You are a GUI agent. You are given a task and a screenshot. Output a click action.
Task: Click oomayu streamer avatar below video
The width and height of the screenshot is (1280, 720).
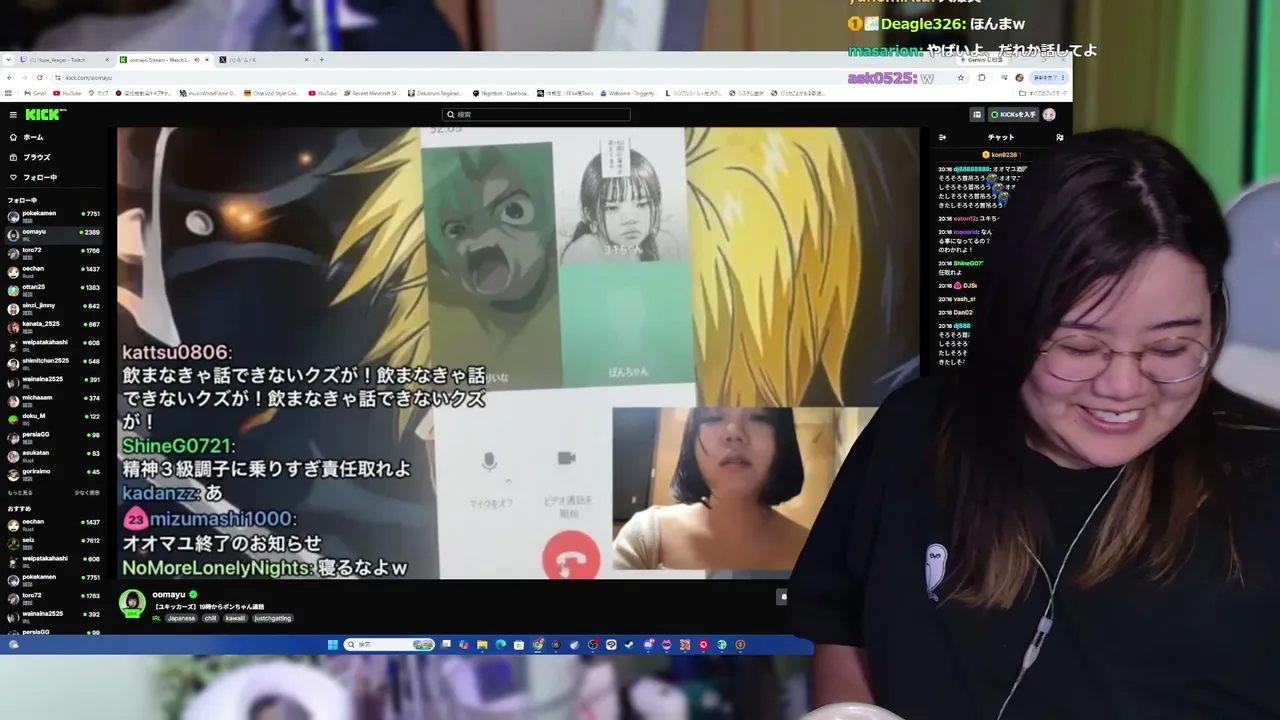click(x=132, y=603)
